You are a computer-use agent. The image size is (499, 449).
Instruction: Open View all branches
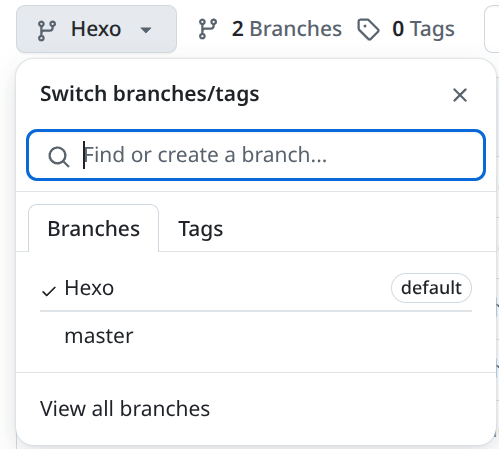(x=125, y=409)
